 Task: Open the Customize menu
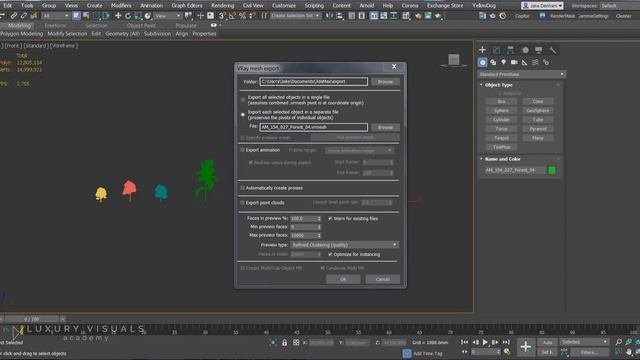coord(284,6)
